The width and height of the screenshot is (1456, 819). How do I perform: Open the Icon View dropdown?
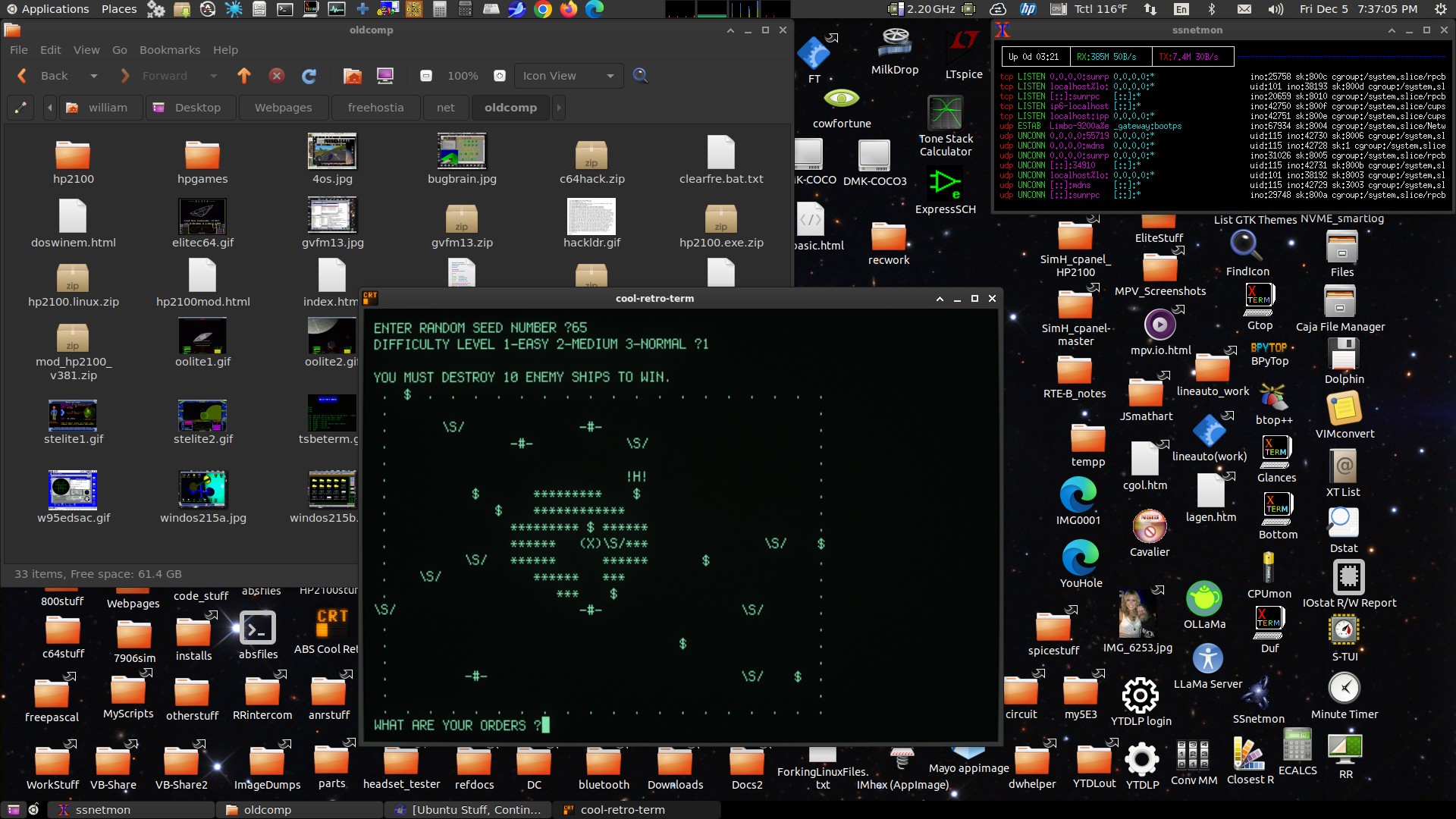pos(568,76)
